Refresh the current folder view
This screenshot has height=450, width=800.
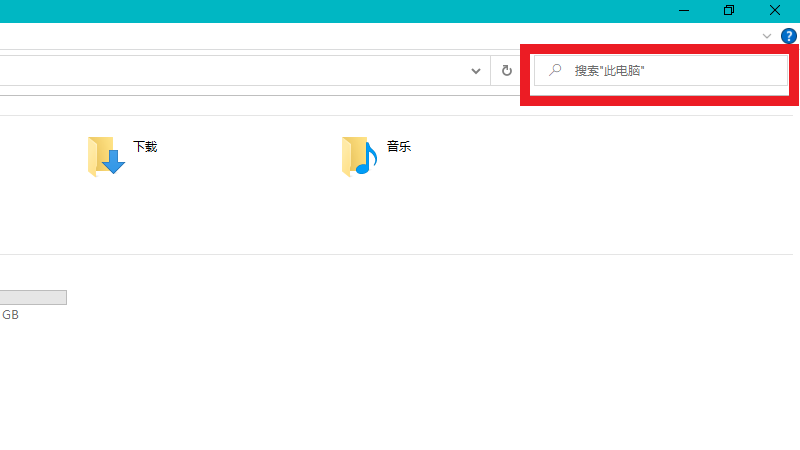click(507, 71)
